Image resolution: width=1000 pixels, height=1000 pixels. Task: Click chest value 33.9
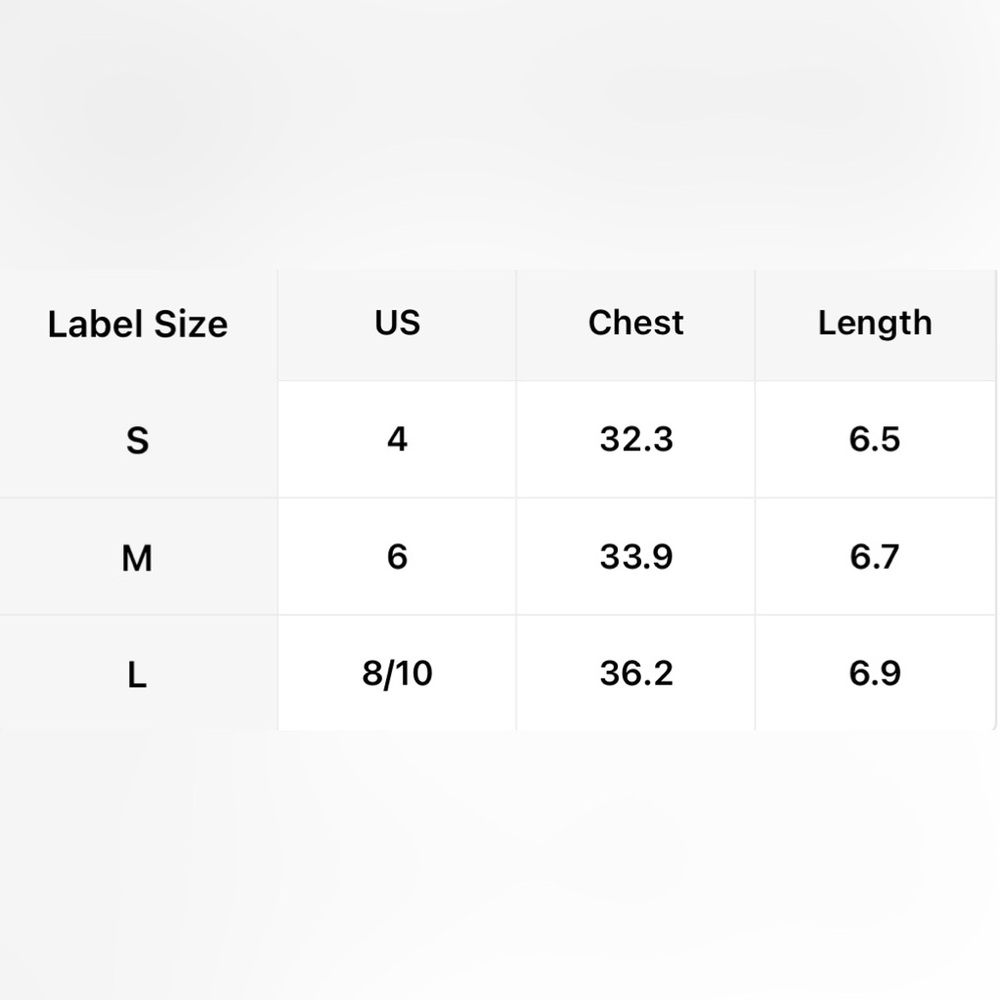[x=636, y=557]
